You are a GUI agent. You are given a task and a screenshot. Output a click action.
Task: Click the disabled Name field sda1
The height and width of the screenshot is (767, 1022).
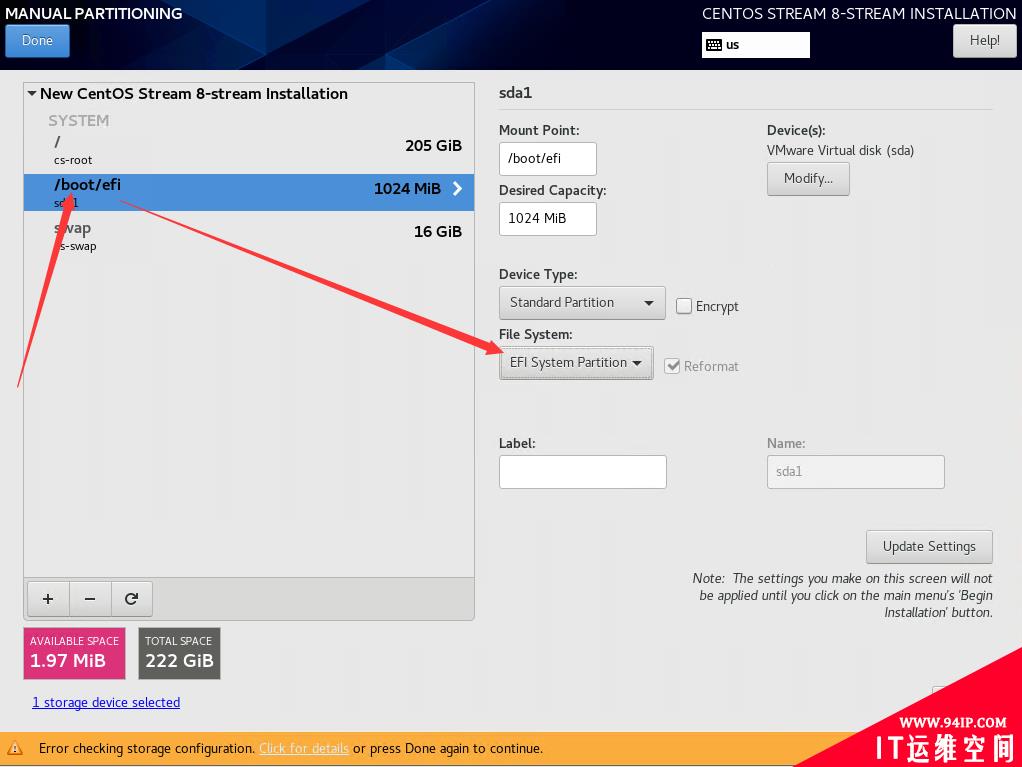[855, 472]
